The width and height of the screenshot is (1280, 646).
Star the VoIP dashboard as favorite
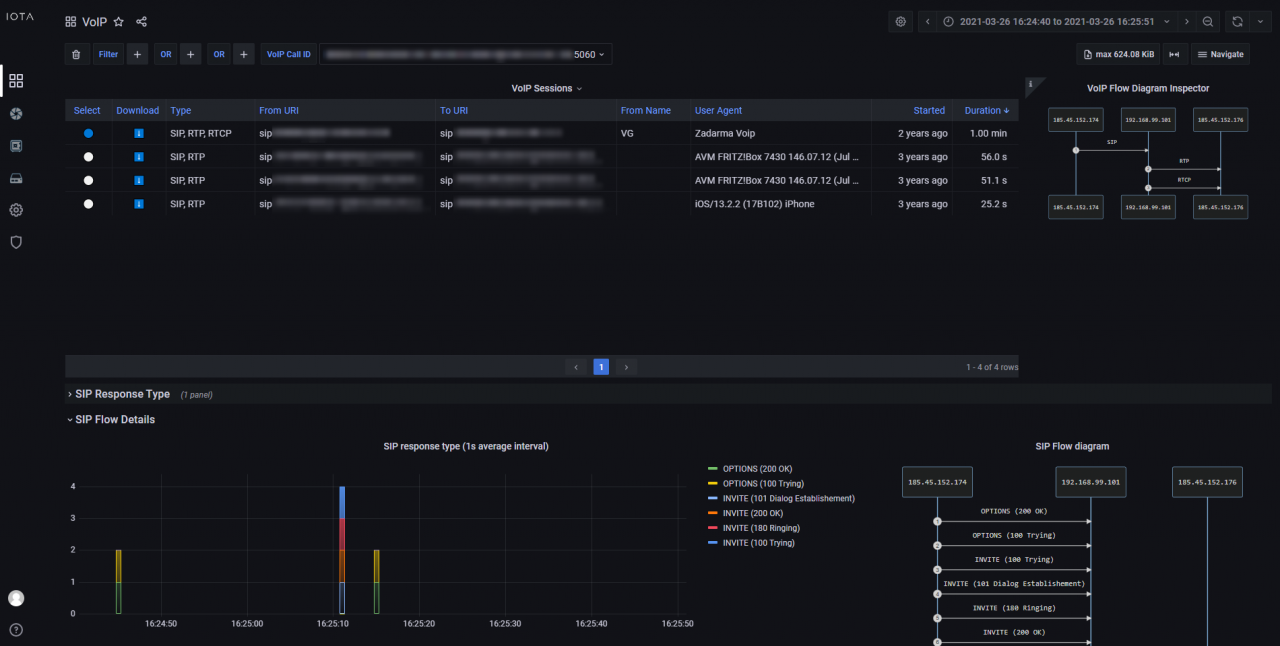point(119,22)
